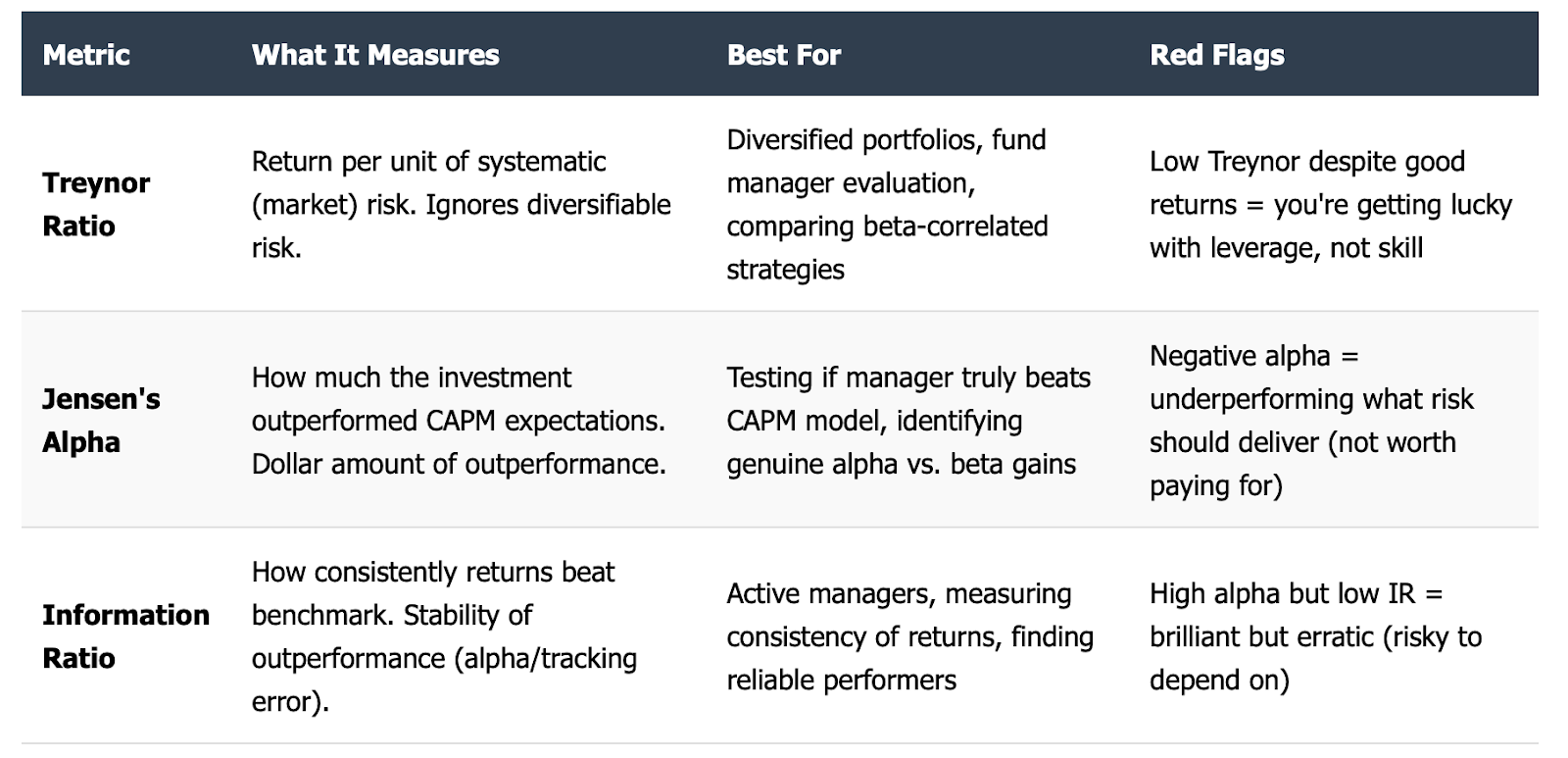Viewport: 1568px width, 758px height.
Task: Click the Diversified portfolios best-for cell
Action: click(888, 204)
